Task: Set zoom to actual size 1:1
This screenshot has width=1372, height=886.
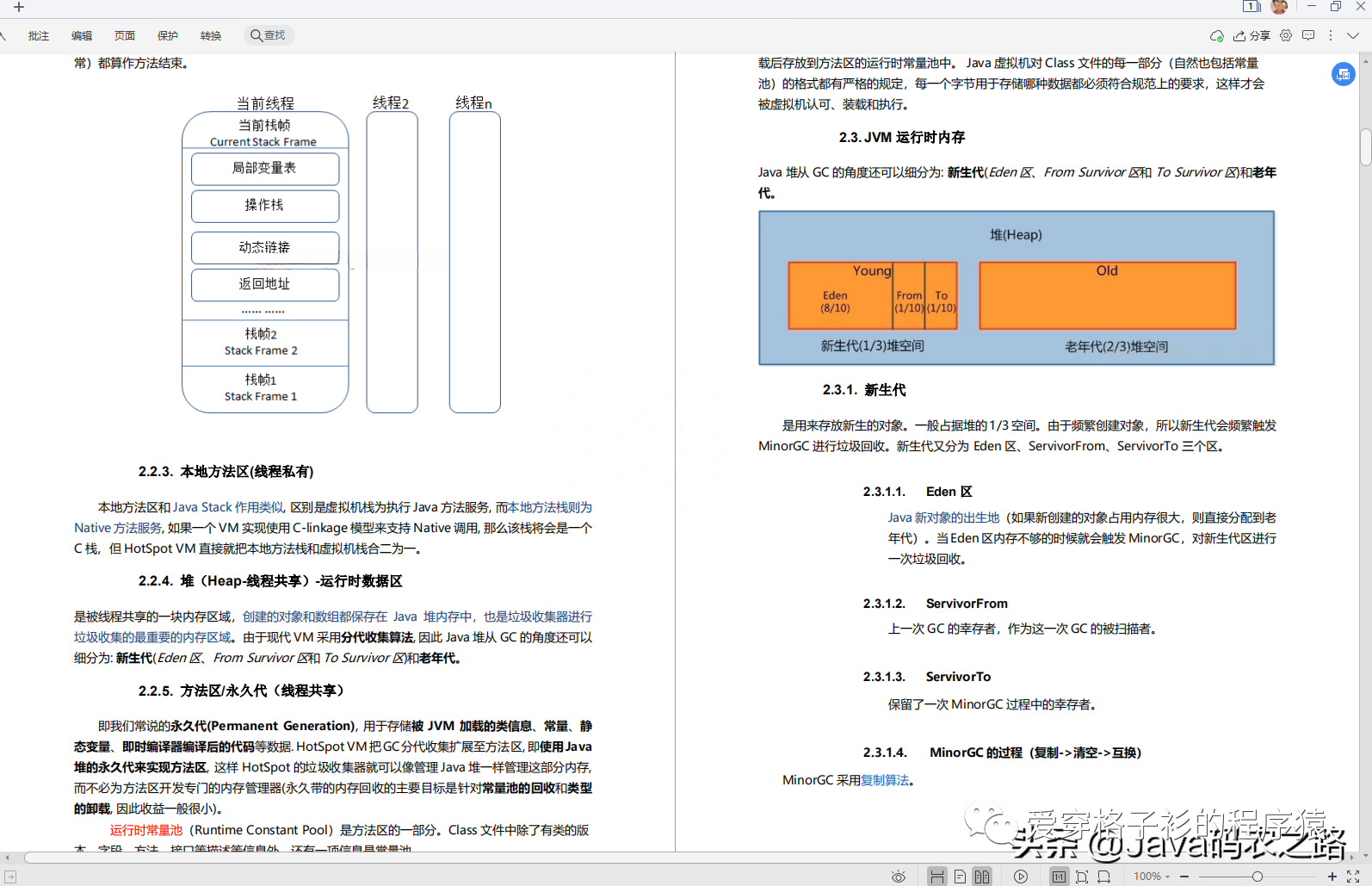Action: coord(1060,877)
